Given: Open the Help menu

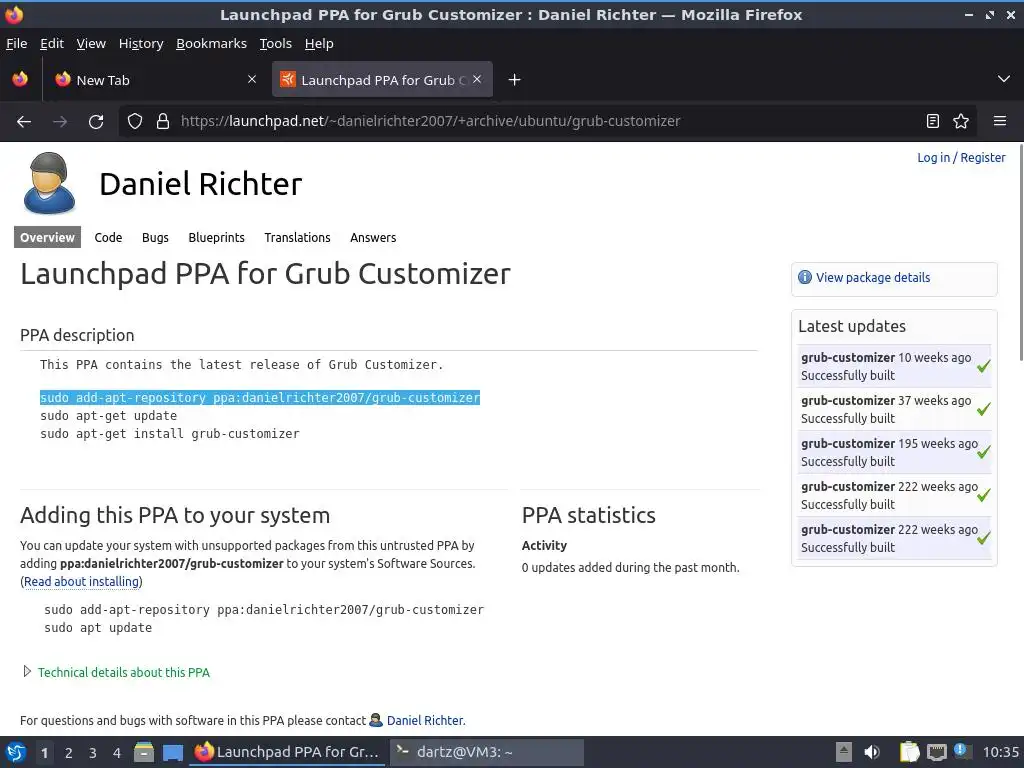Looking at the screenshot, I should pos(319,43).
